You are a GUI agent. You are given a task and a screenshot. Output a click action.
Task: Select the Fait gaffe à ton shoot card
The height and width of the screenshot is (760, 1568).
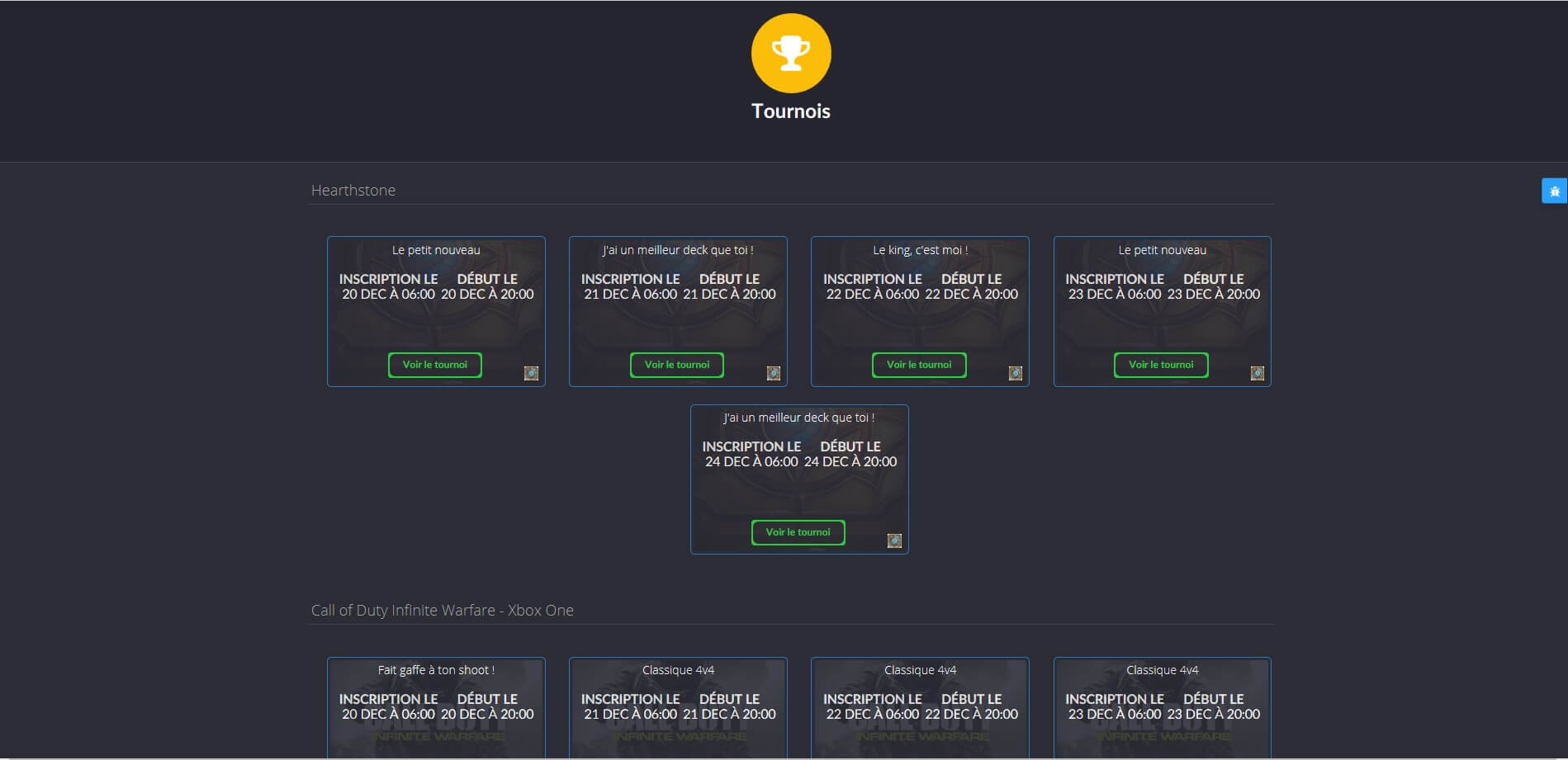(436, 706)
